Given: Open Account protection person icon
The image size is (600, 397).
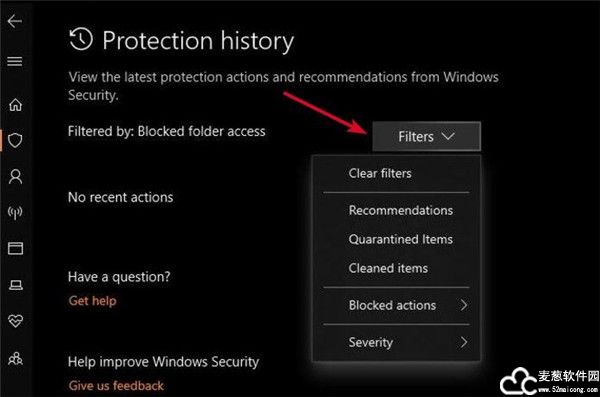Looking at the screenshot, I should (x=15, y=176).
